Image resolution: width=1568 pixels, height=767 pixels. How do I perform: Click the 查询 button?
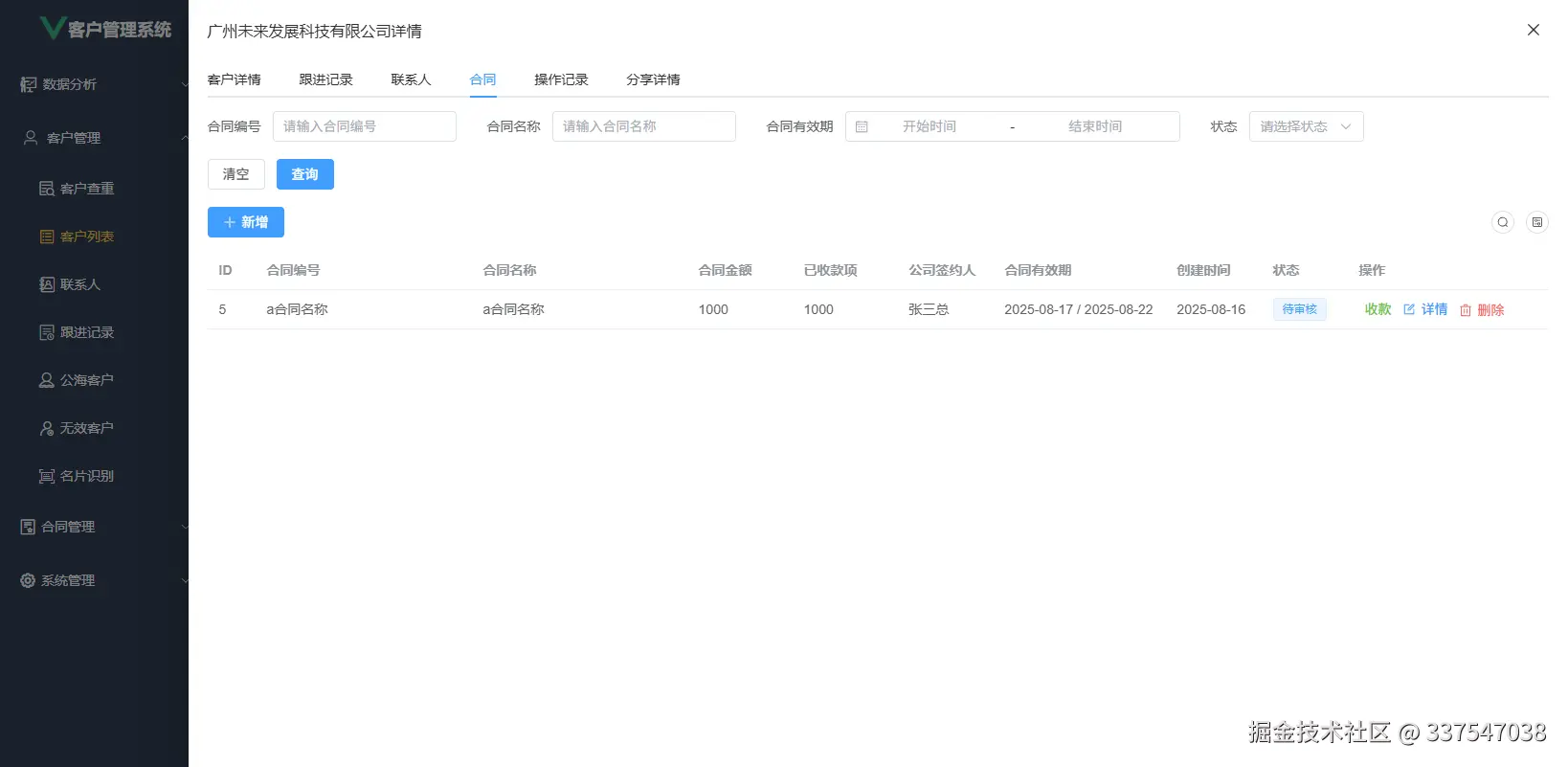[x=305, y=174]
